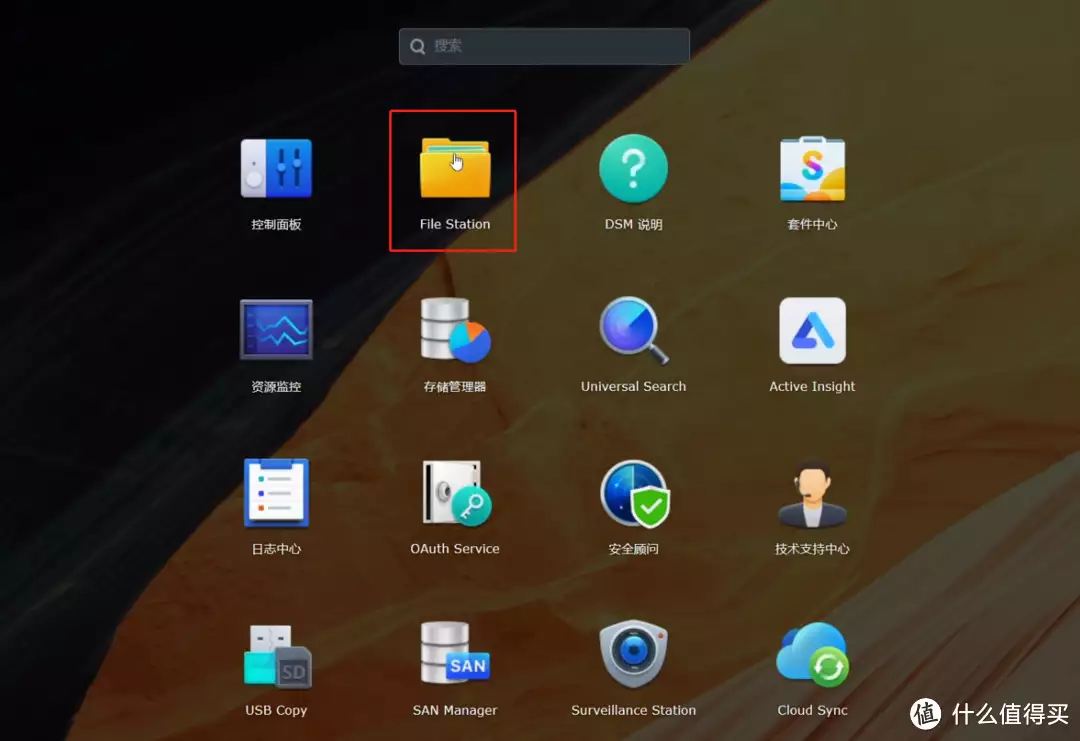
Task: Click the OAuth Service label text
Action: click(x=455, y=549)
